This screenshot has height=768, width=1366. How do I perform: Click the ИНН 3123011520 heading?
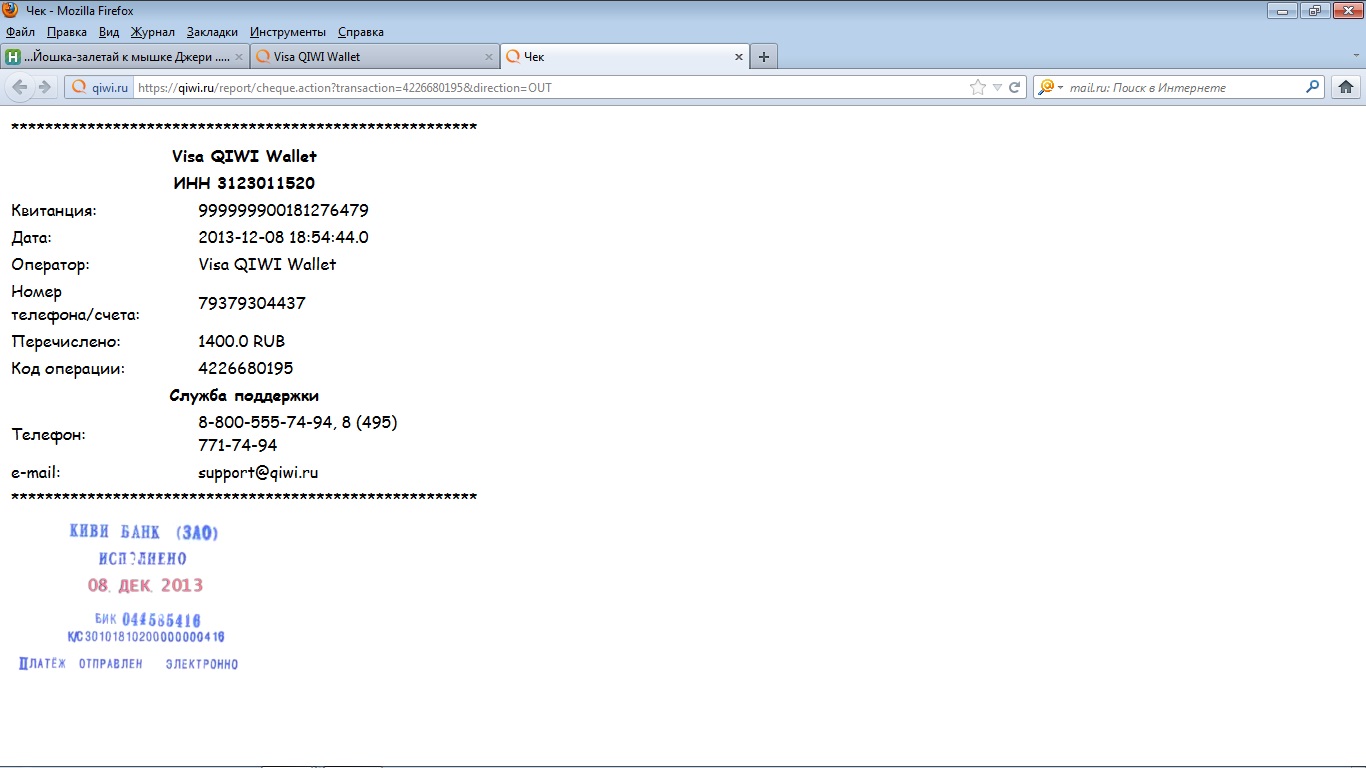point(244,183)
